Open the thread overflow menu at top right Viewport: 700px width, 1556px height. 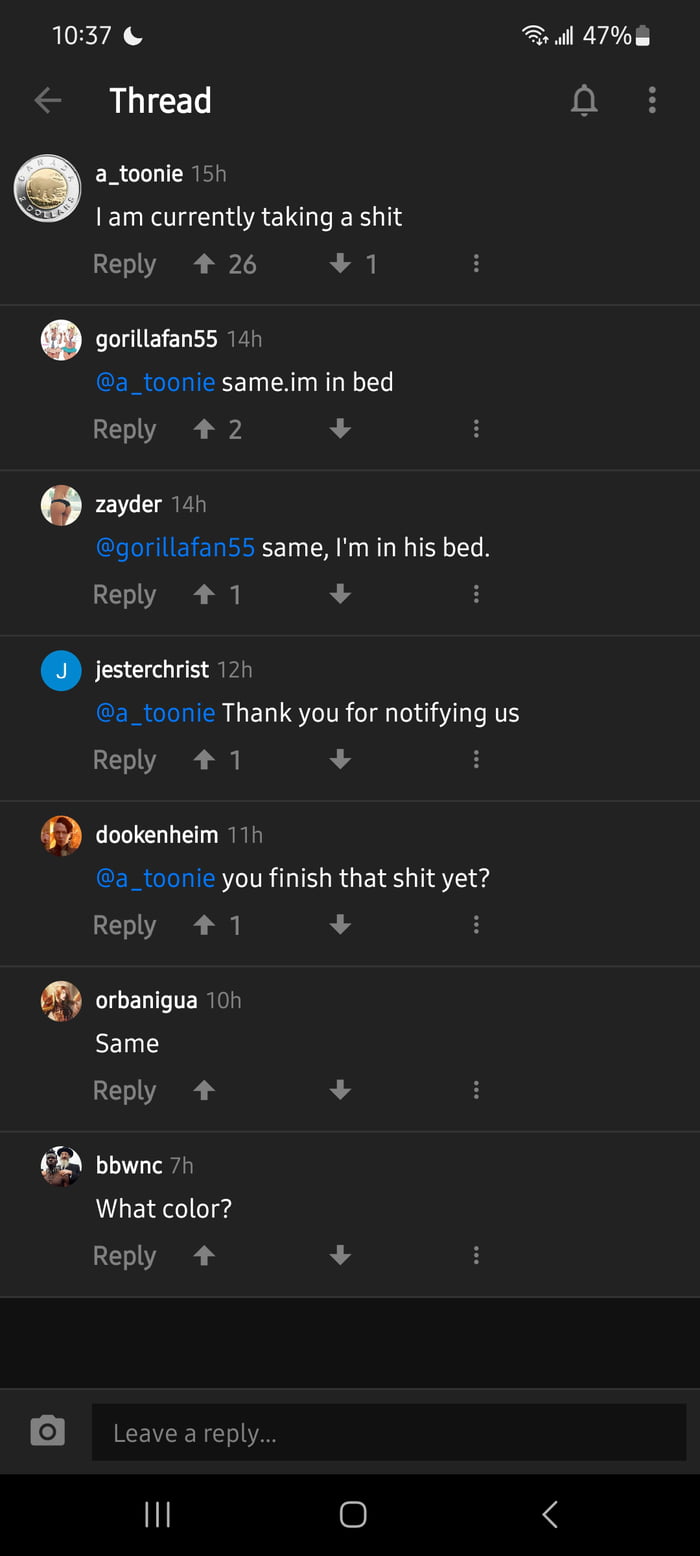pos(652,100)
